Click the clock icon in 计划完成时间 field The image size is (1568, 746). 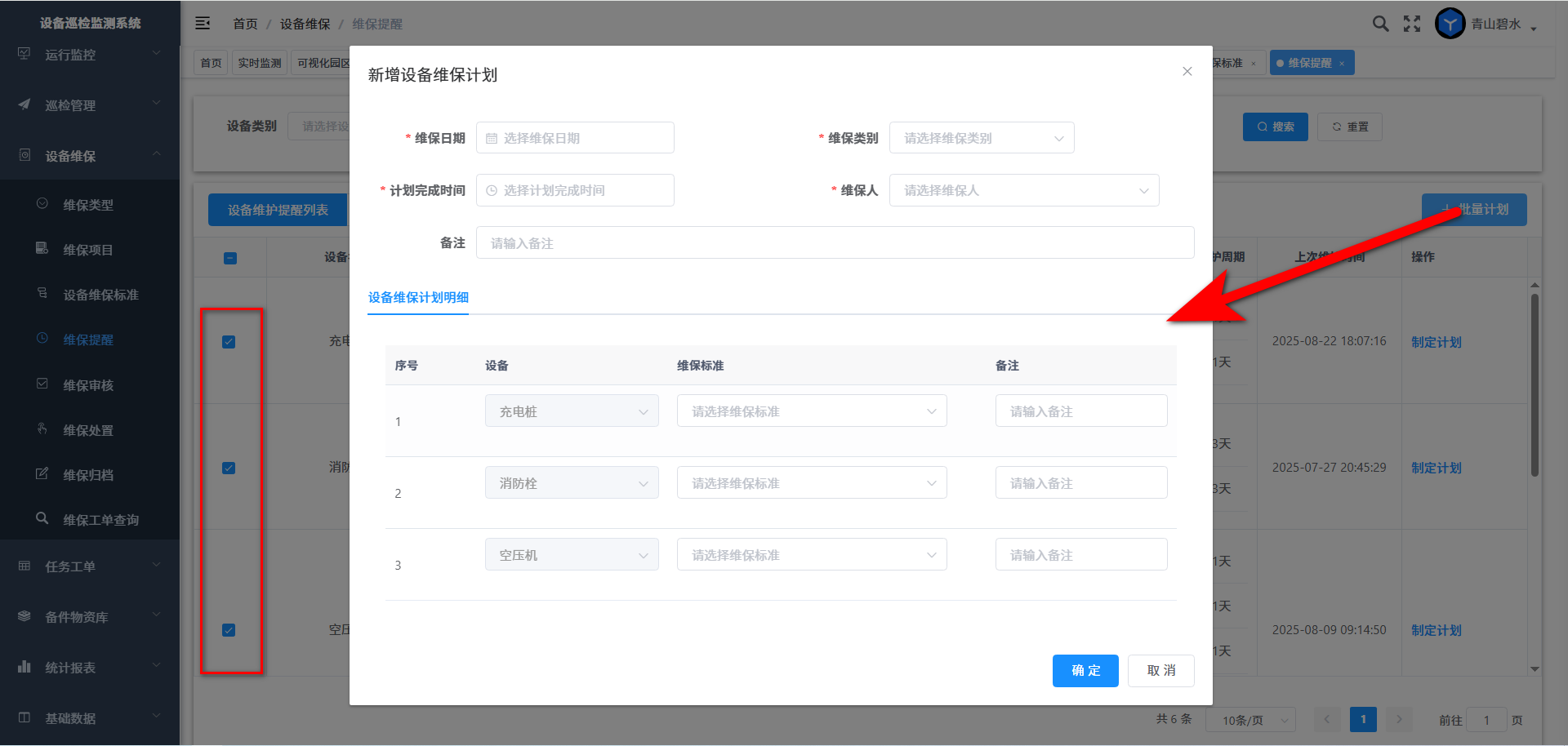[492, 191]
